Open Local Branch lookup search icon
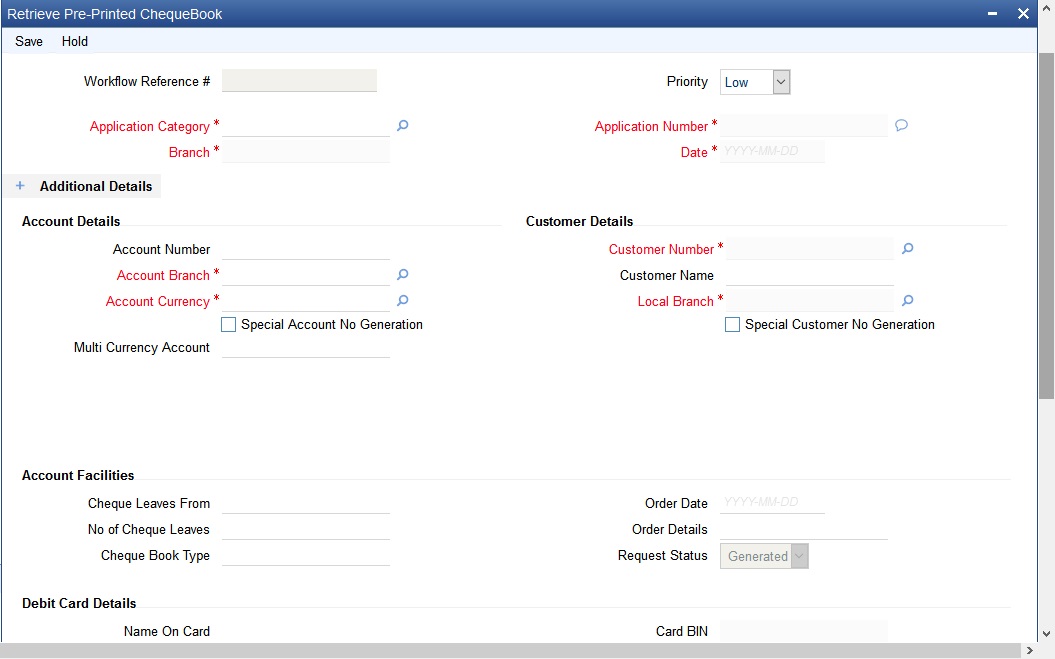1055x659 pixels. (908, 301)
